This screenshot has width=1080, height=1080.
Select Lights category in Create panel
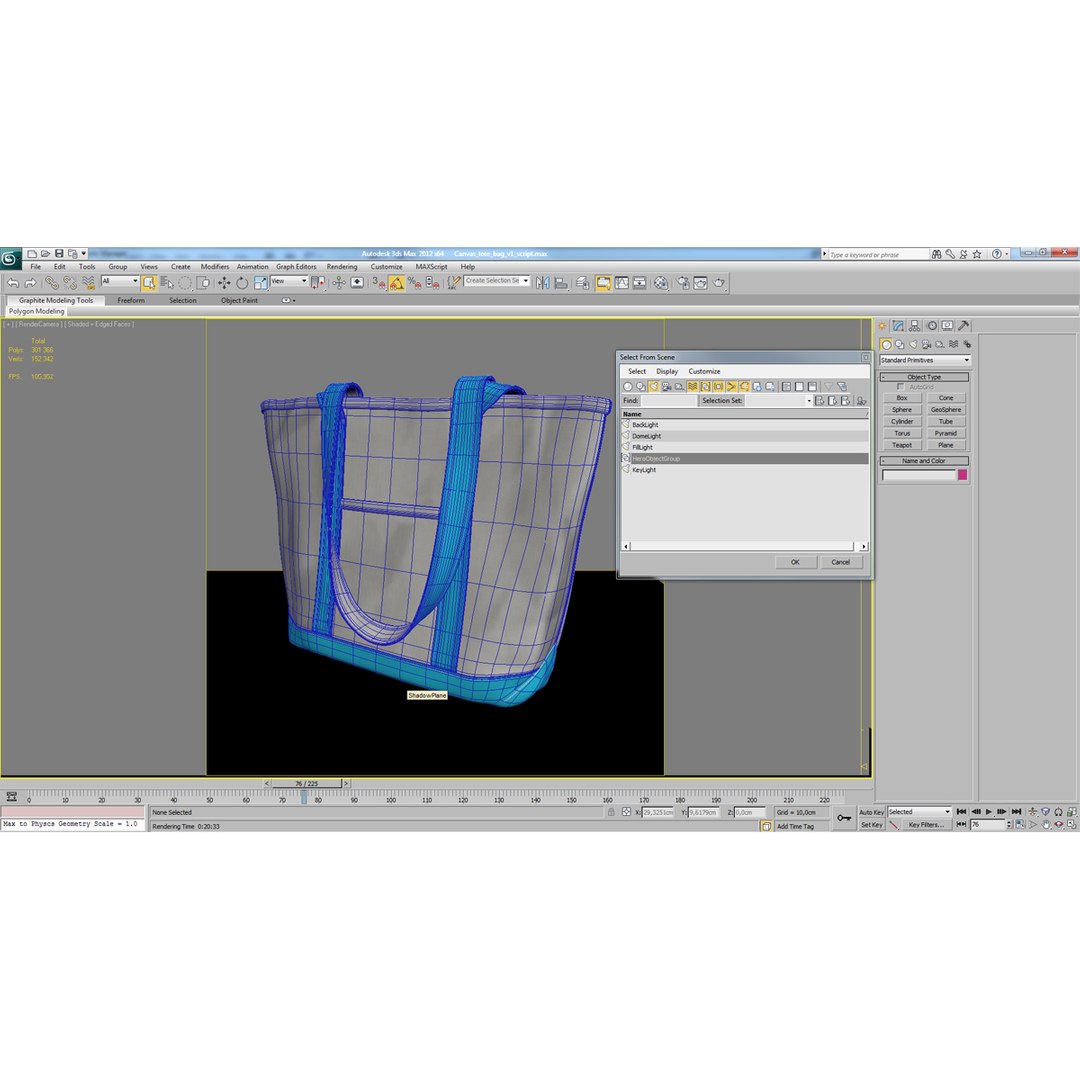(x=913, y=344)
